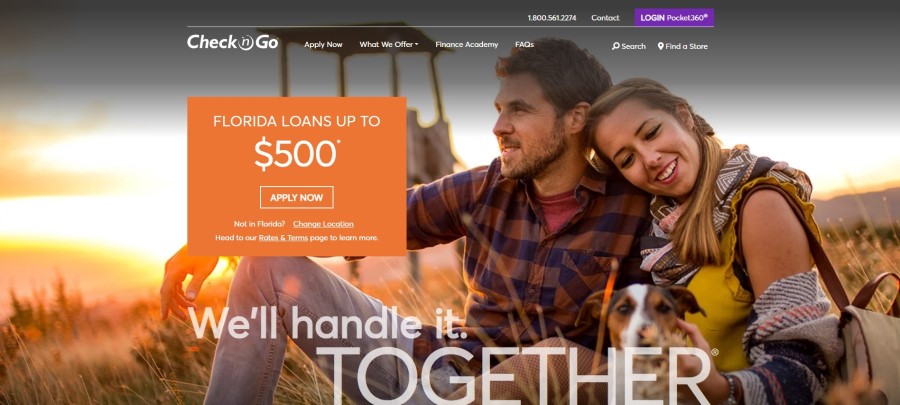Open the Find a Store link text
Screen dimensions: 900x405
pyautogui.click(x=686, y=46)
